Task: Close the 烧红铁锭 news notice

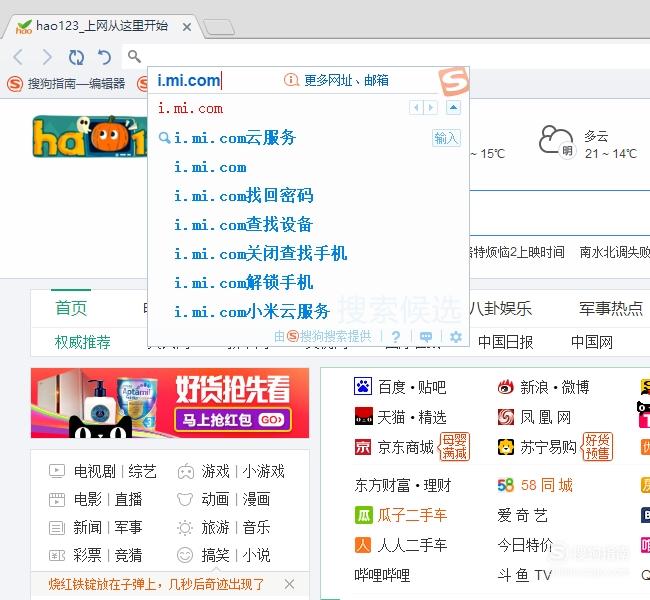Action: pos(289,584)
